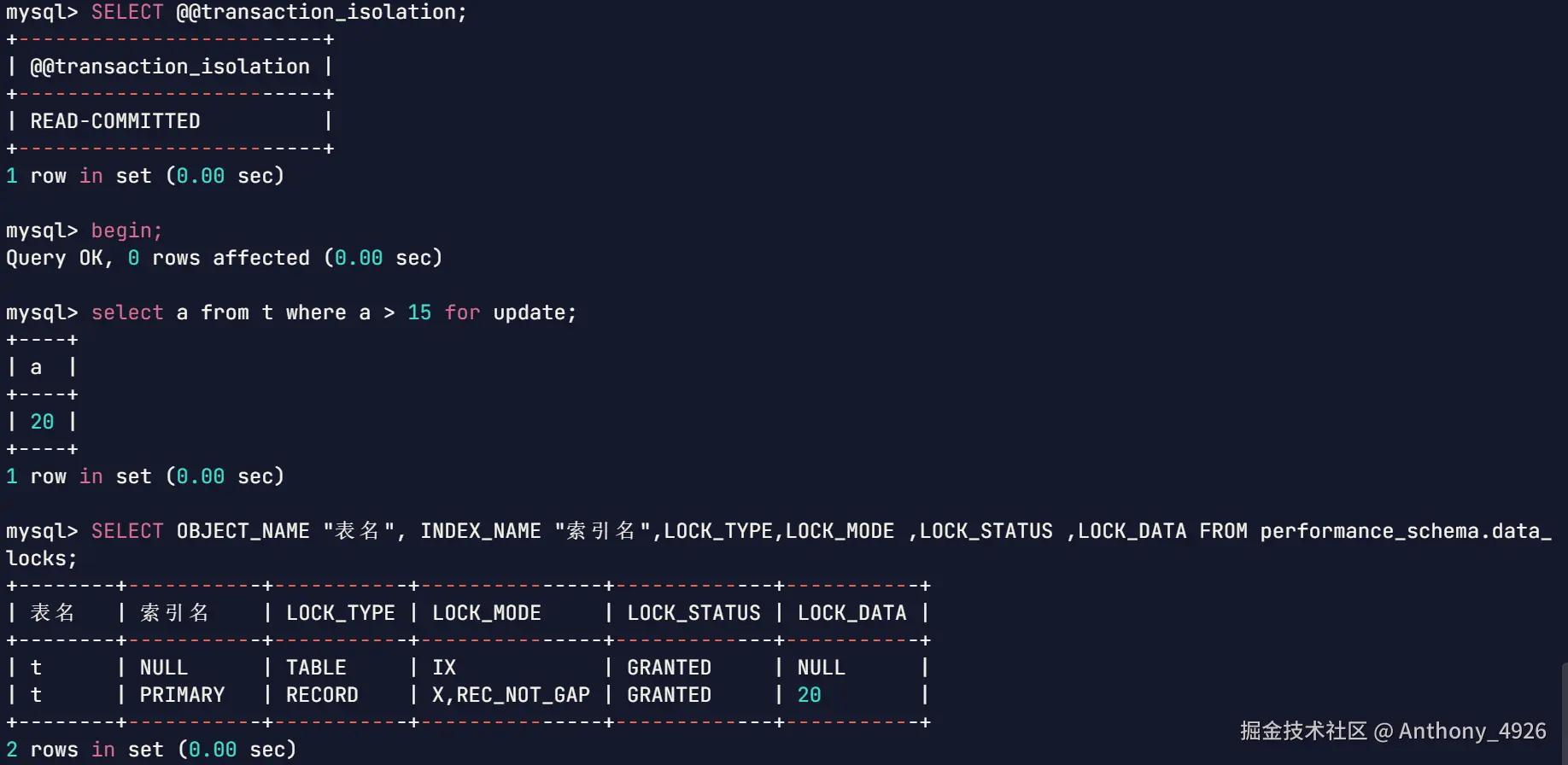1568x765 pixels.
Task: Click the @@transaction_isolation column header in results
Action: [x=170, y=67]
